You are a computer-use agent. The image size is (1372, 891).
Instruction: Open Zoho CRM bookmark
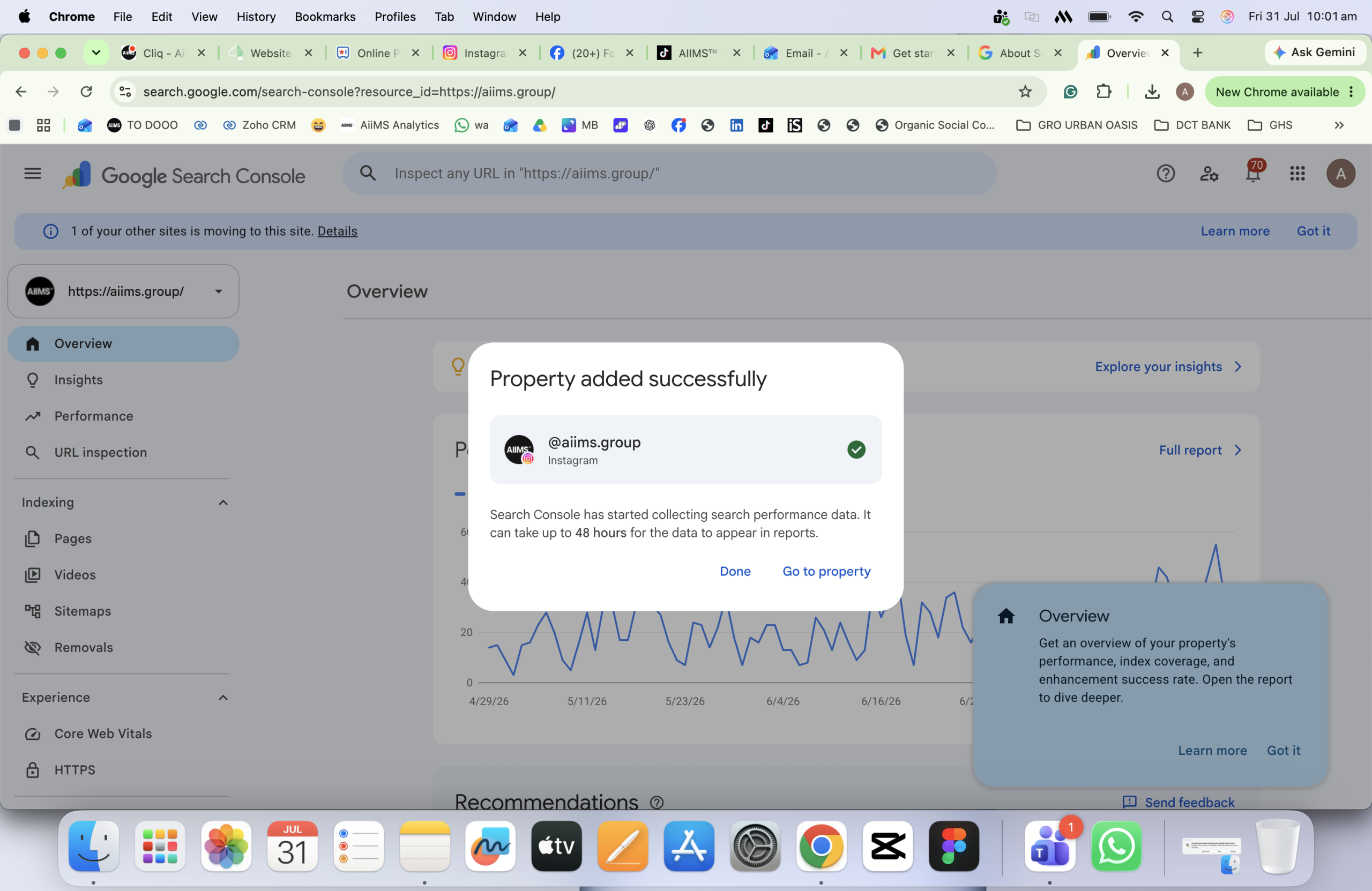coord(259,125)
